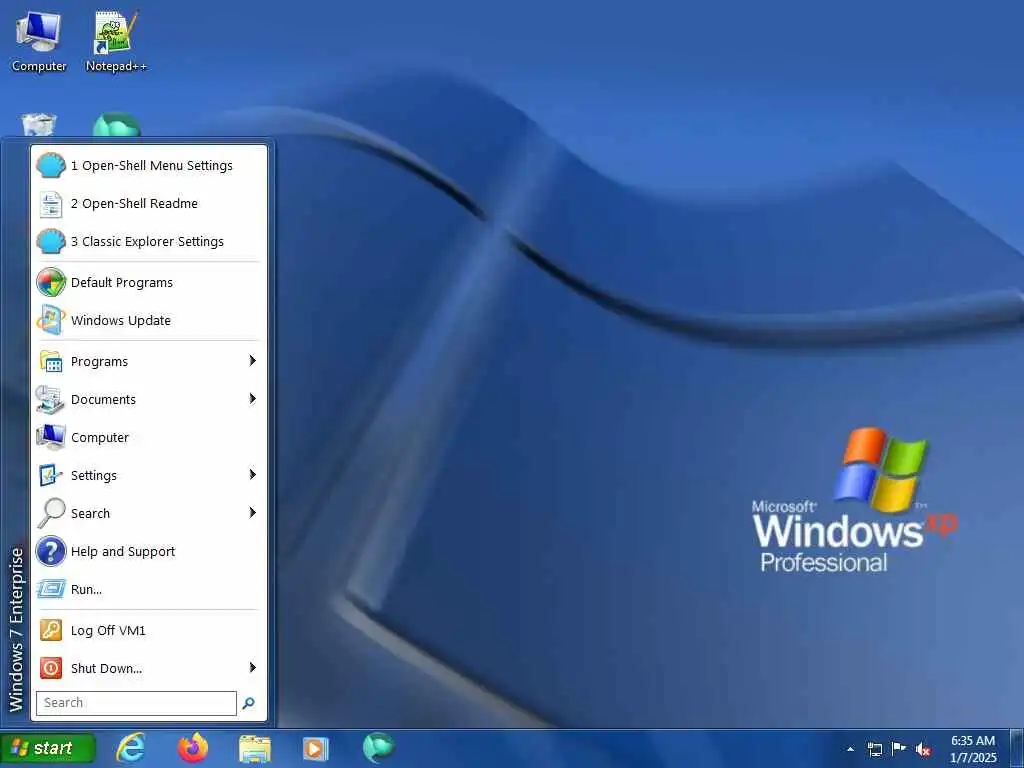The image size is (1024, 768).
Task: Click the search magnifier beside the search box
Action: (249, 703)
